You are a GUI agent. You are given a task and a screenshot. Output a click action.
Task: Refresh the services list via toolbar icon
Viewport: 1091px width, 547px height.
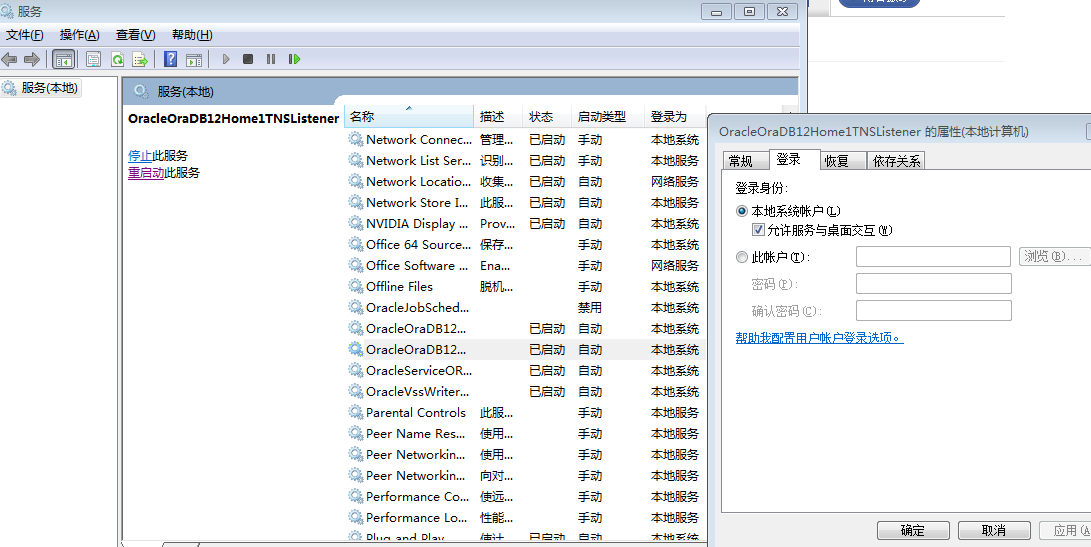pos(118,60)
